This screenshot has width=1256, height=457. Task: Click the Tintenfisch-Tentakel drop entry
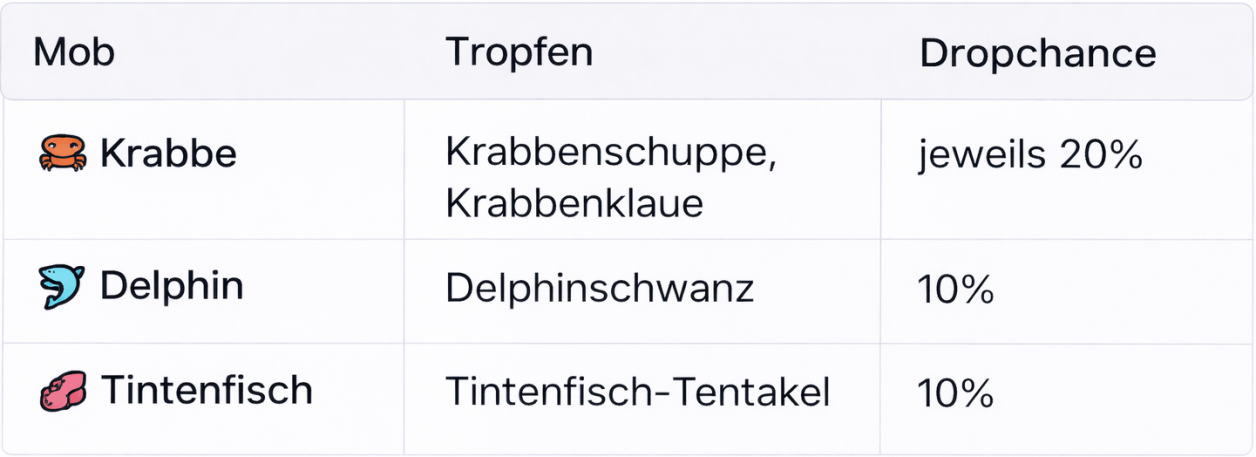tap(637, 392)
